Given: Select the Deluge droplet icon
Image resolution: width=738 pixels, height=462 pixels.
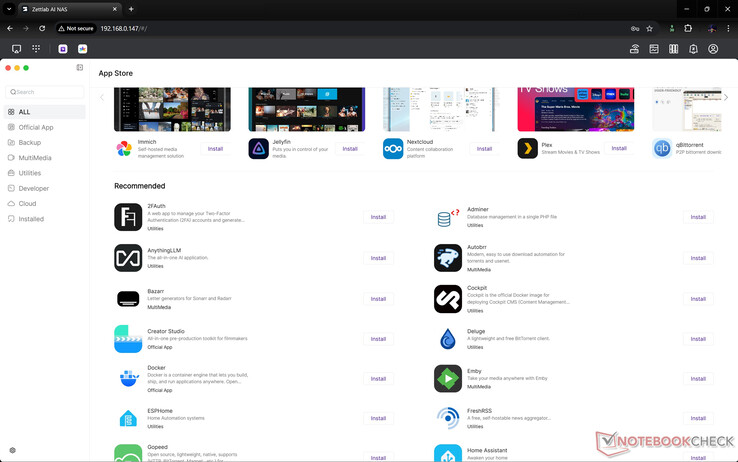Looking at the screenshot, I should pyautogui.click(x=447, y=338).
